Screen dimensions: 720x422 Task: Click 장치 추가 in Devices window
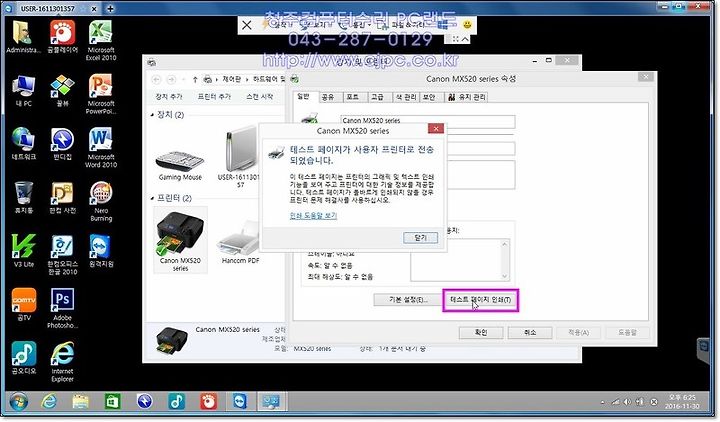click(x=169, y=96)
